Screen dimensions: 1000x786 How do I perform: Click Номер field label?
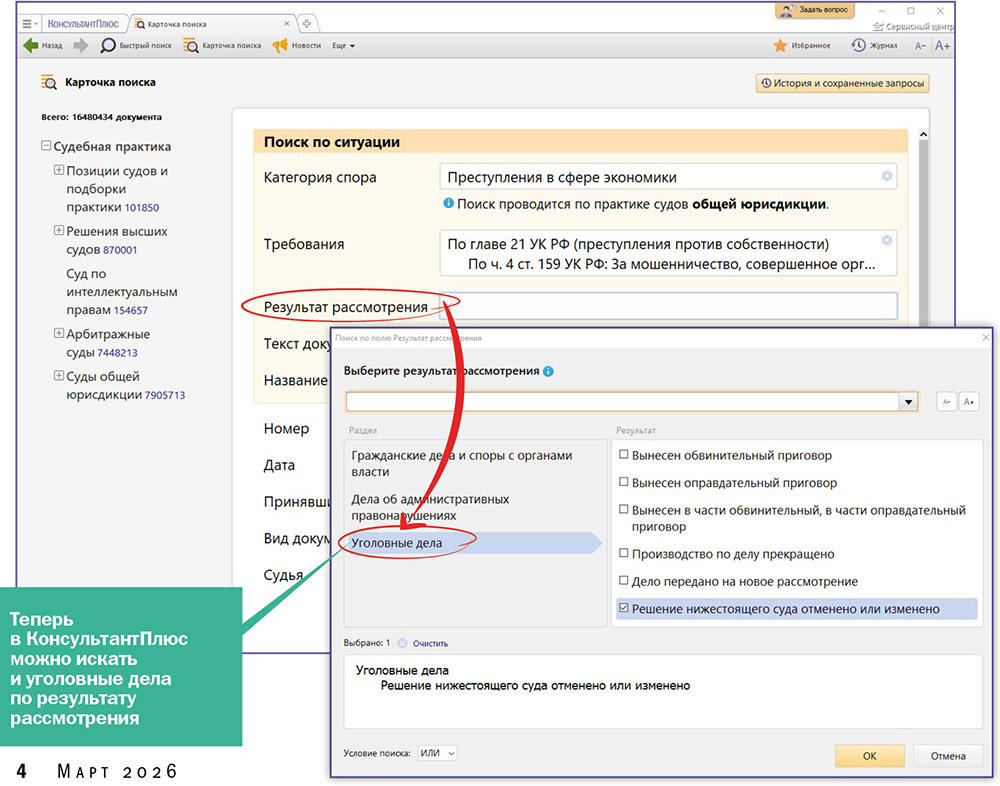point(286,429)
